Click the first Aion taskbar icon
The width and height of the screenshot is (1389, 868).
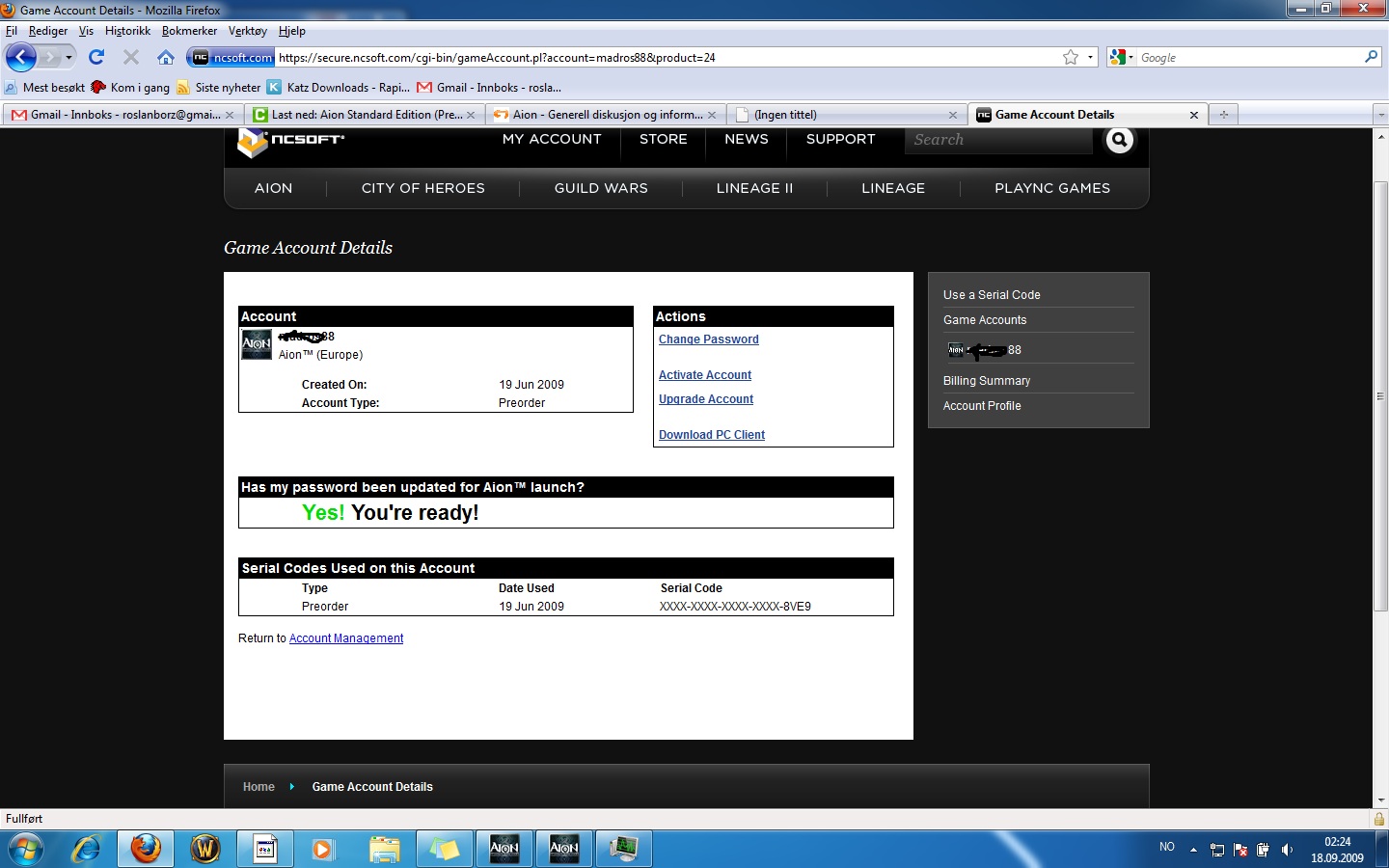(x=504, y=849)
